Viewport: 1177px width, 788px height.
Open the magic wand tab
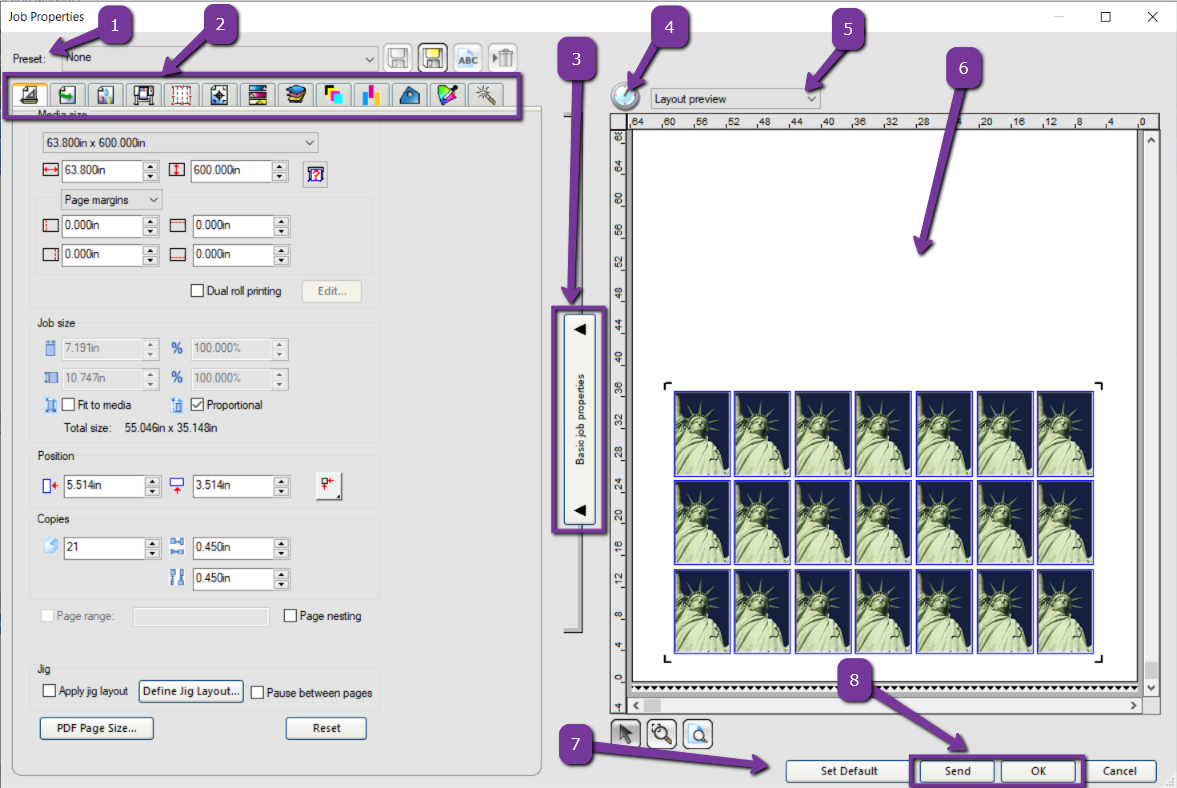(486, 95)
